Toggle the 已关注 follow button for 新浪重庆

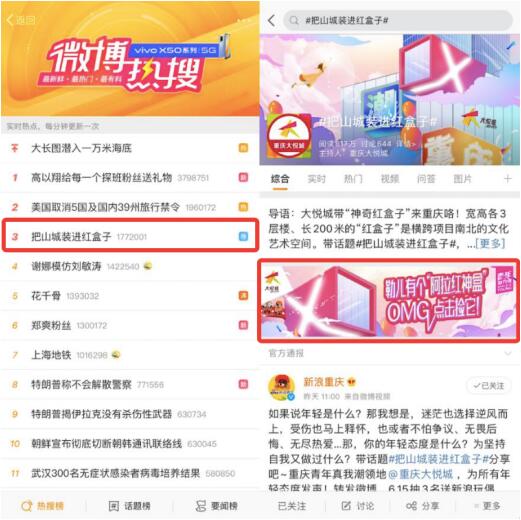click(489, 386)
